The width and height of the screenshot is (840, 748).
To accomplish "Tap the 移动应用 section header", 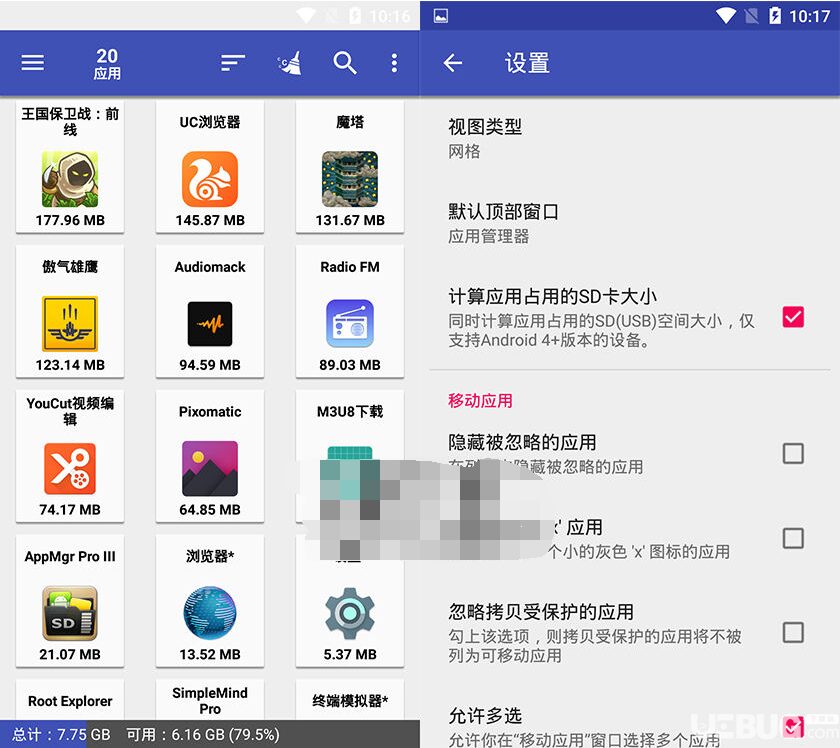I will (x=480, y=400).
